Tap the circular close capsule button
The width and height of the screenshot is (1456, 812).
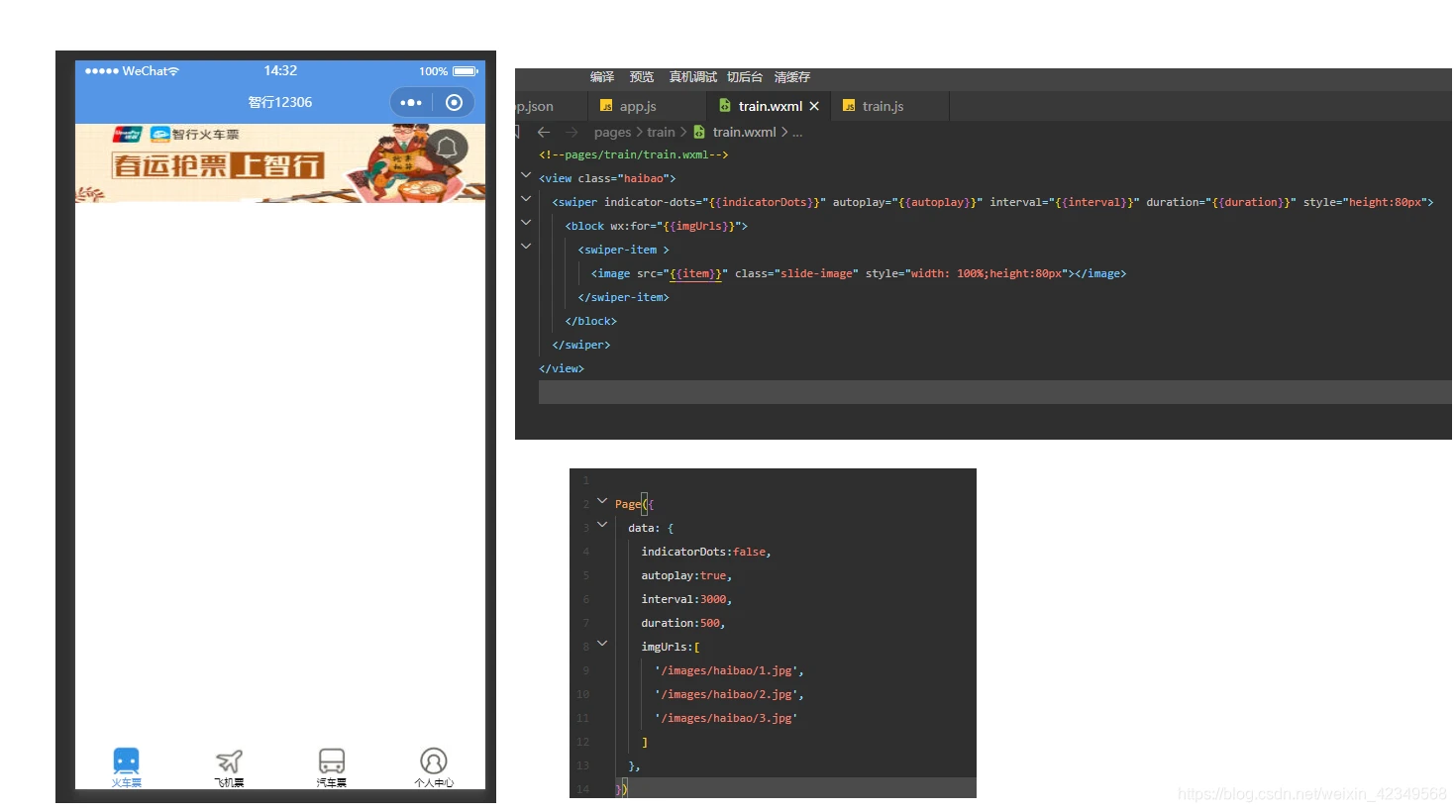tap(454, 102)
